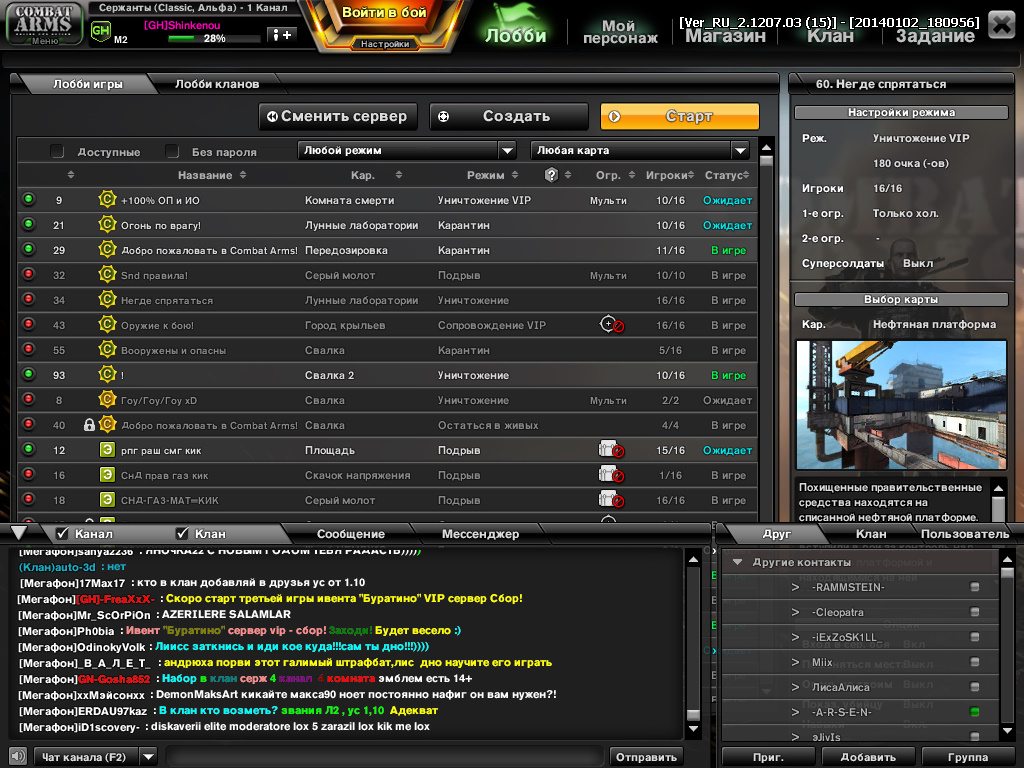Click the scope restriction icon of room 43
The height and width of the screenshot is (768, 1024).
coord(612,324)
